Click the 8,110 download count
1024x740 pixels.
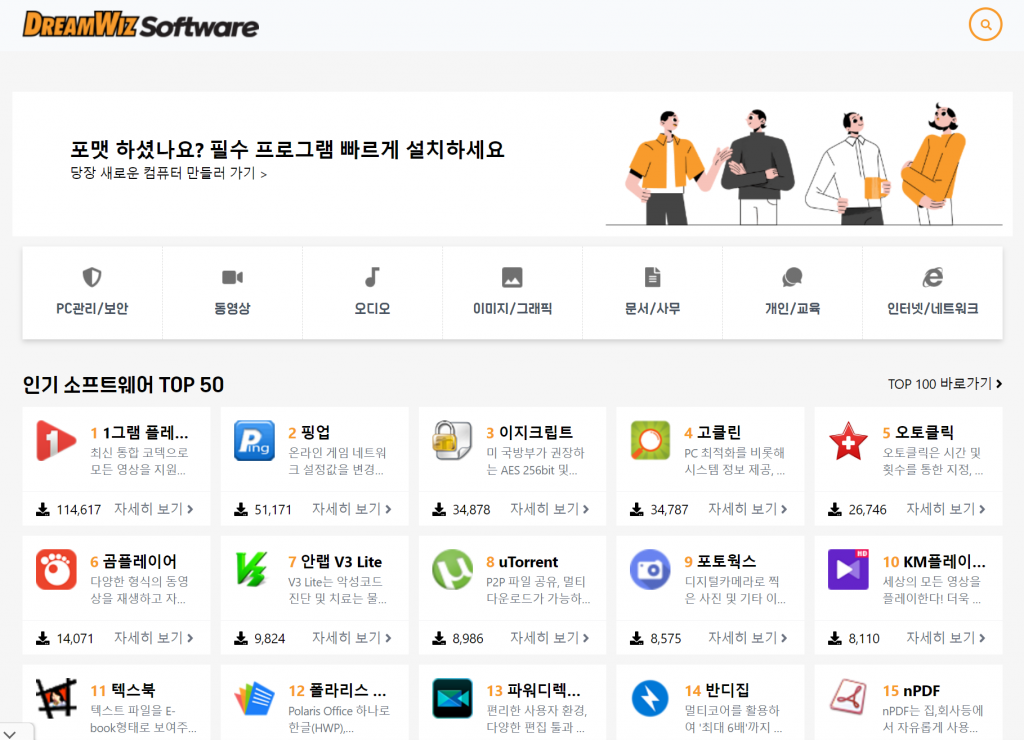coord(864,638)
